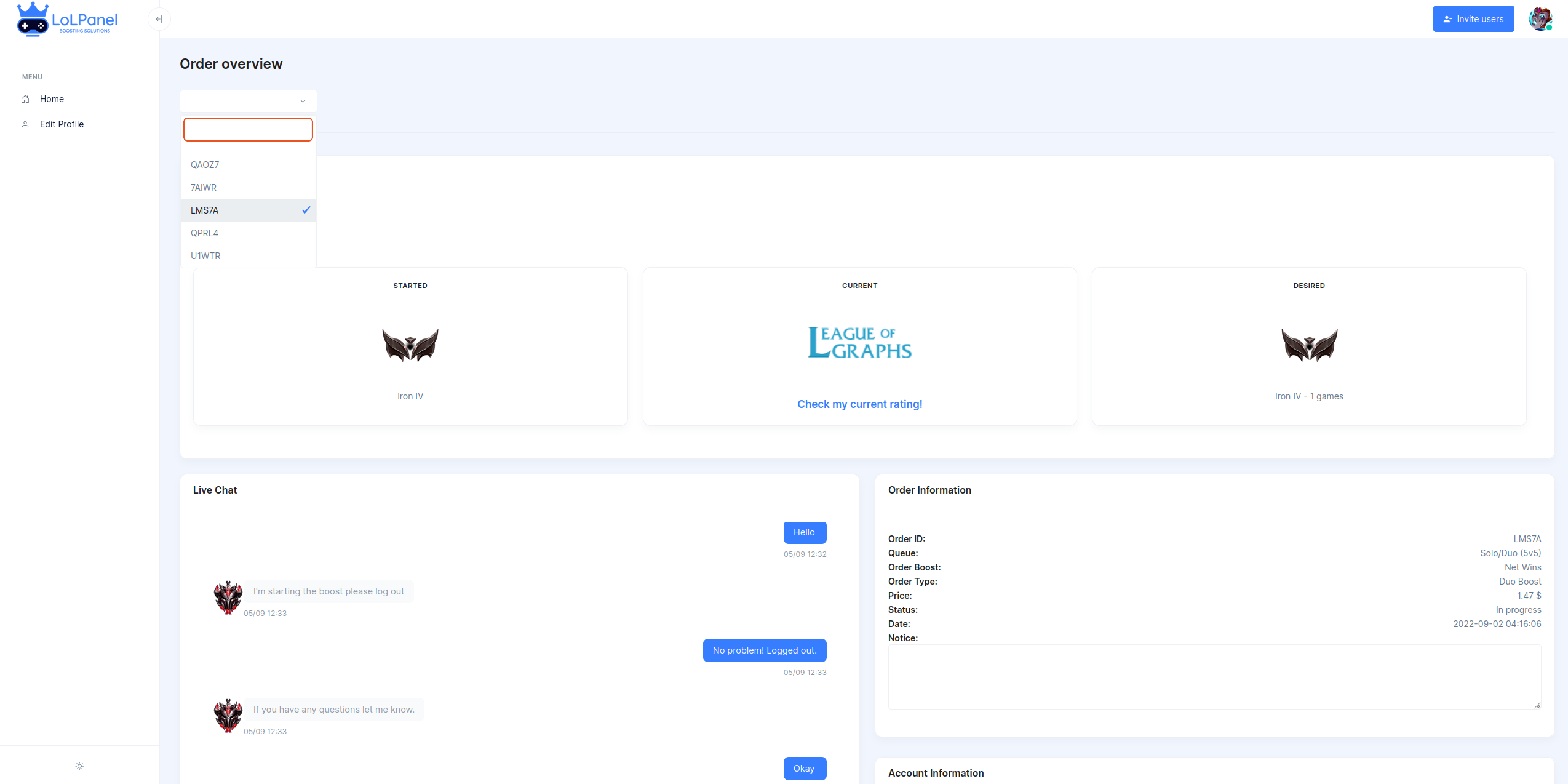Choose order QAOZ7 from the dropdown
The width and height of the screenshot is (1568, 784).
point(205,165)
